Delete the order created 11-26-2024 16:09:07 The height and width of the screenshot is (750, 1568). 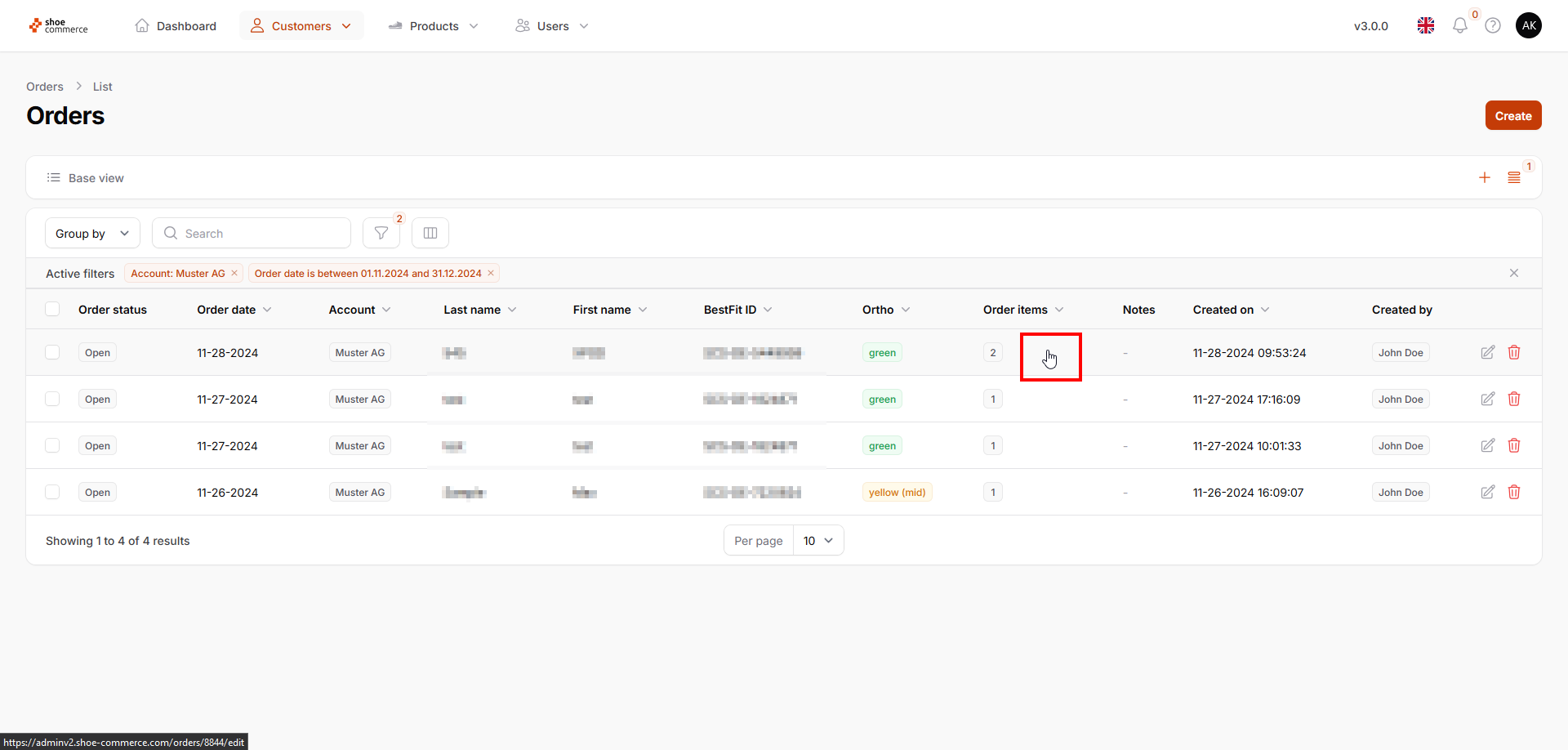[1514, 493]
